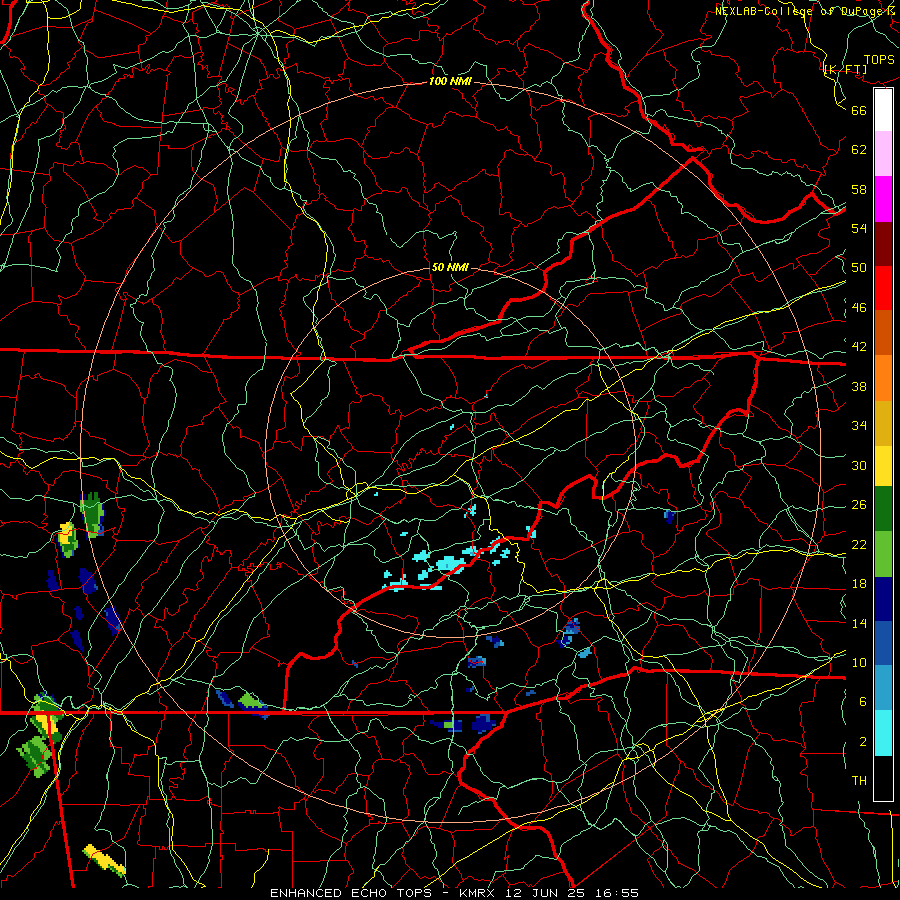Image resolution: width=900 pixels, height=900 pixels.
Task: Click the "26" legend value
Action: click(x=859, y=505)
